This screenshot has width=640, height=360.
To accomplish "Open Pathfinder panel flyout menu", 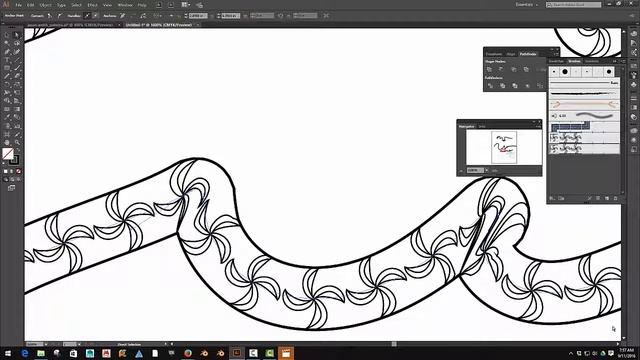I will pos(556,54).
